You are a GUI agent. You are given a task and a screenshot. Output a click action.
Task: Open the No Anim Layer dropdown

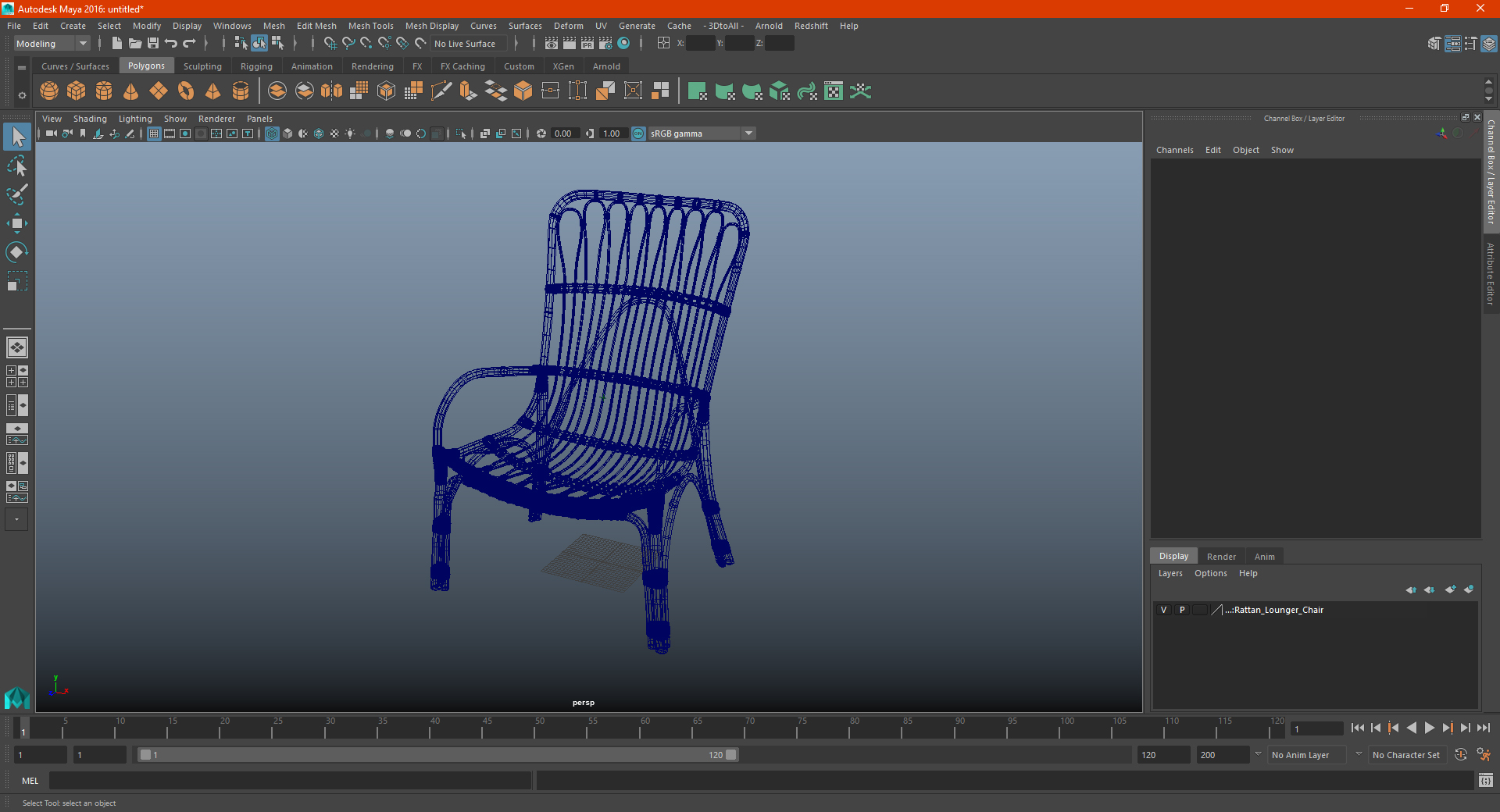coord(1307,755)
